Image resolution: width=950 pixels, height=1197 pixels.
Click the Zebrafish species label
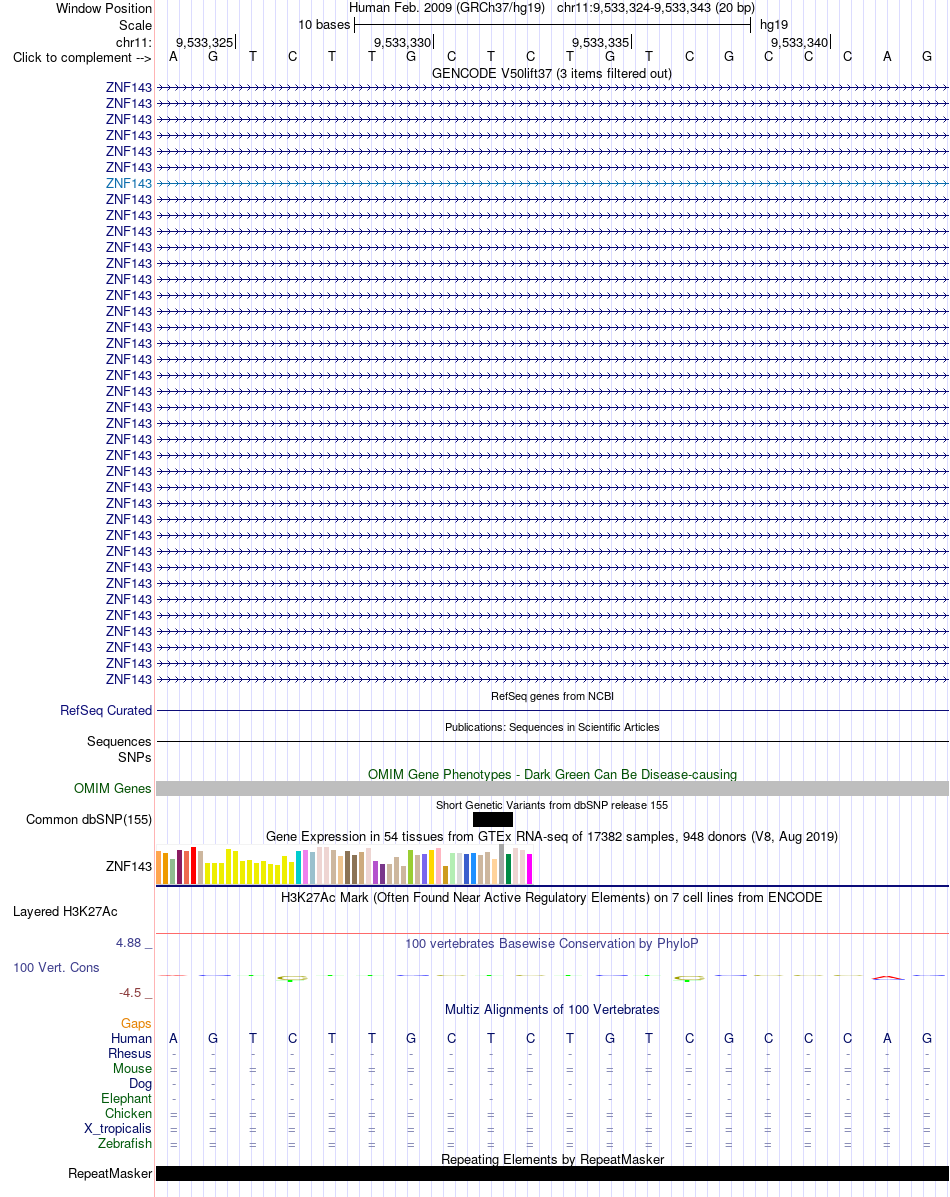124,1144
